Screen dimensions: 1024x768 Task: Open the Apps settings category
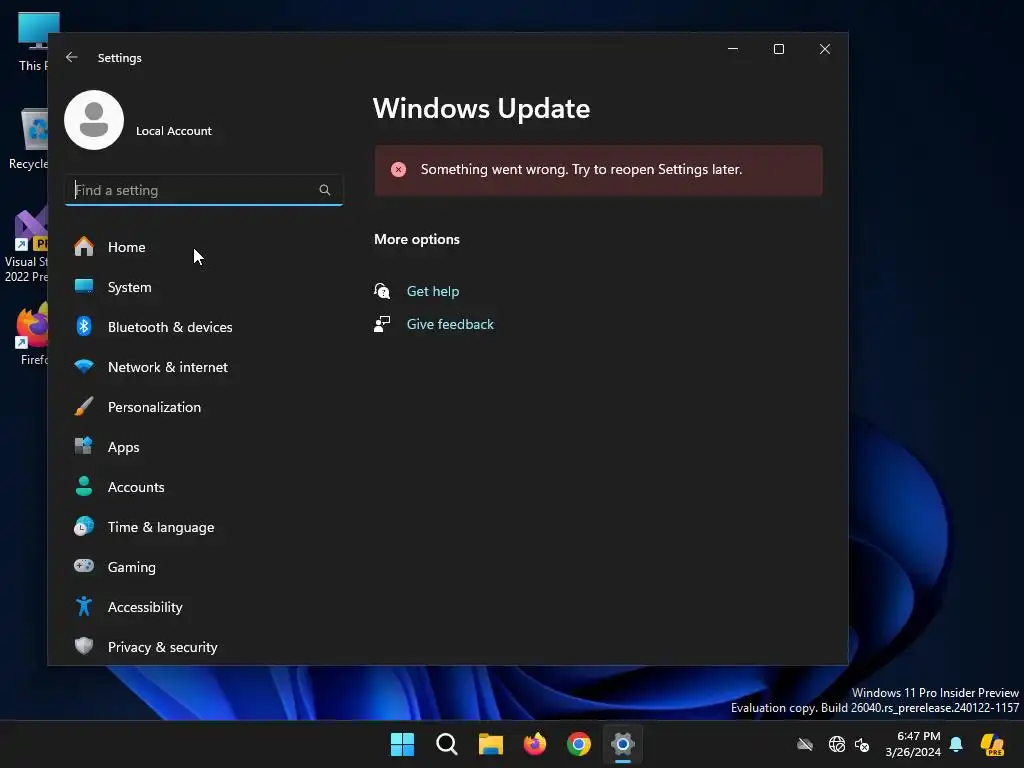click(204, 447)
